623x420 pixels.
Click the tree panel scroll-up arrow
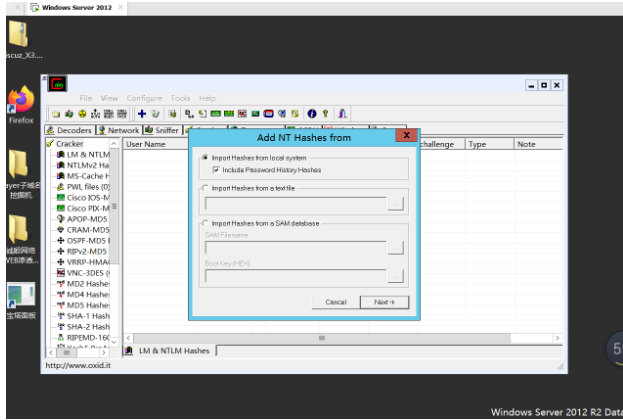coord(114,143)
